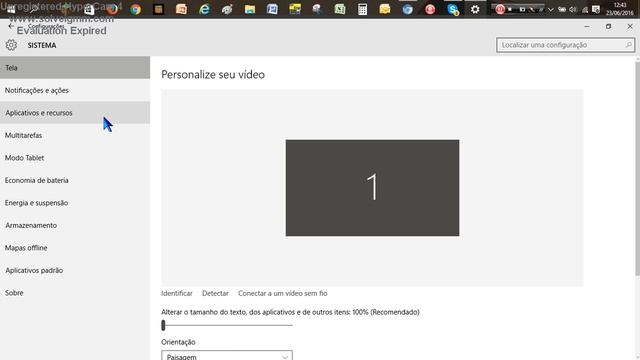Open Armazenamento settings

pyautogui.click(x=75, y=225)
